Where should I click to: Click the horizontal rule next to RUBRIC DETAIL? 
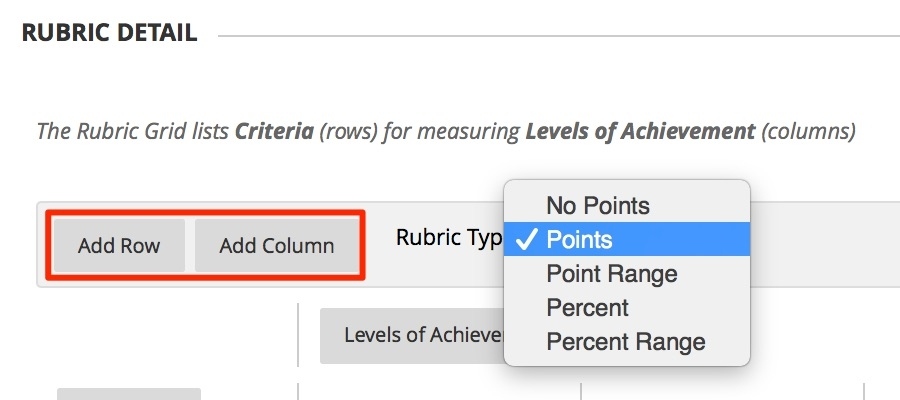(x=550, y=36)
